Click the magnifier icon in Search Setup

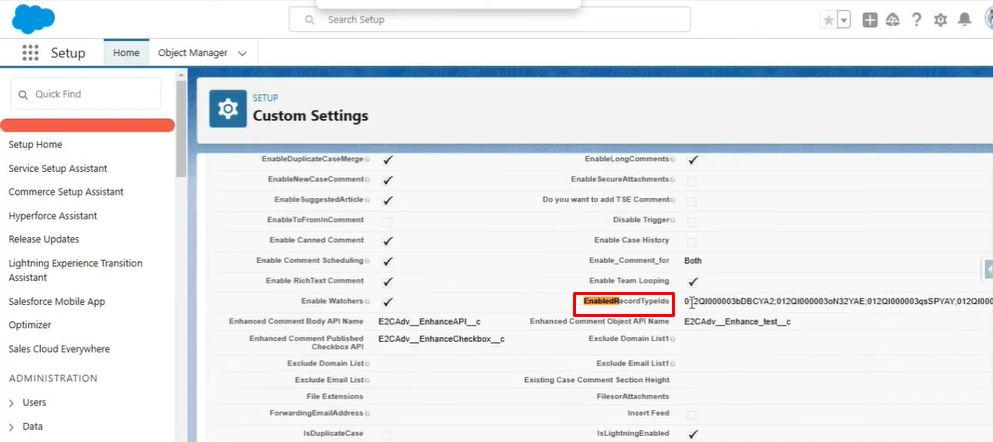pyautogui.click(x=310, y=20)
